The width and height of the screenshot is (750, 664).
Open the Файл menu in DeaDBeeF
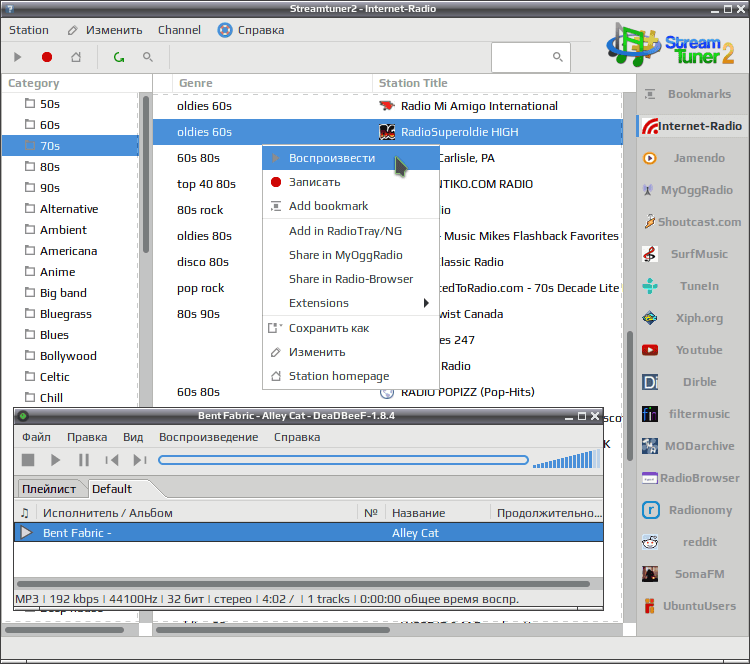(x=36, y=437)
